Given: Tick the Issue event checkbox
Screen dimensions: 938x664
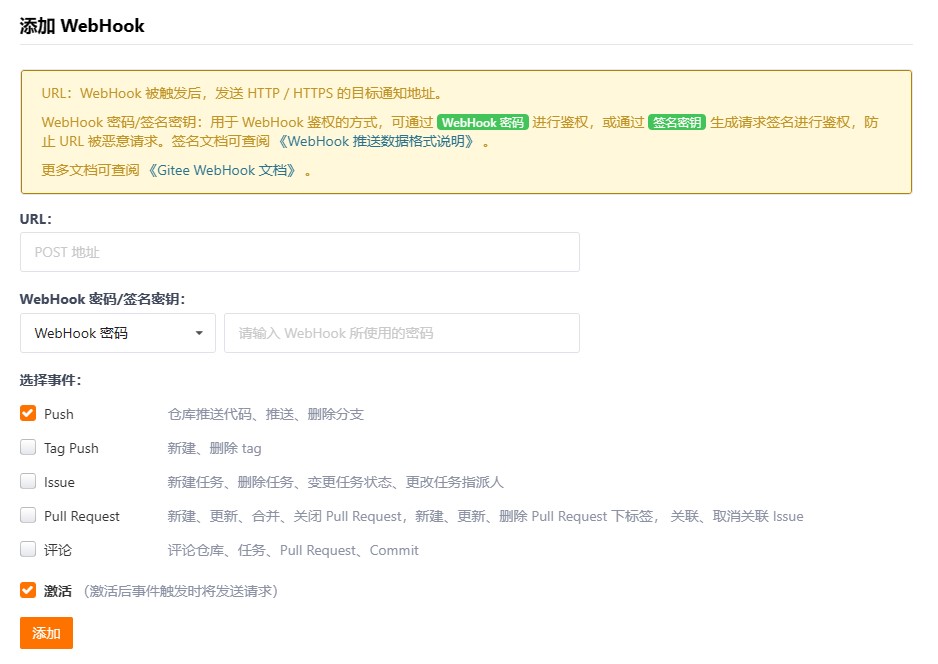Looking at the screenshot, I should (x=28, y=481).
